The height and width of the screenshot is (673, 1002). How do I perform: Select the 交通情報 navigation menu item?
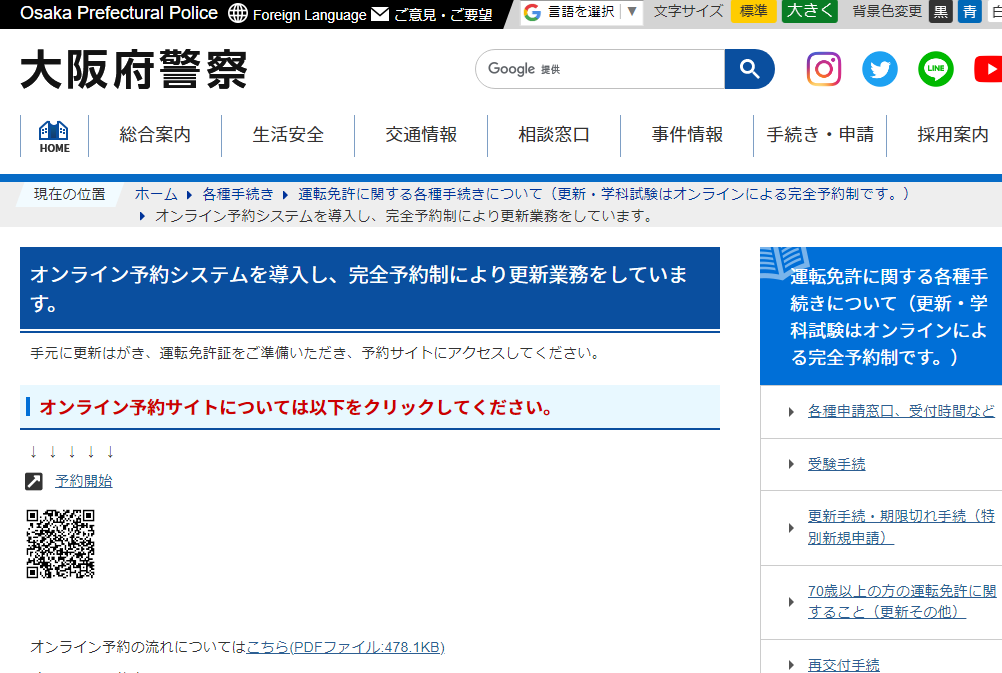[x=420, y=135]
